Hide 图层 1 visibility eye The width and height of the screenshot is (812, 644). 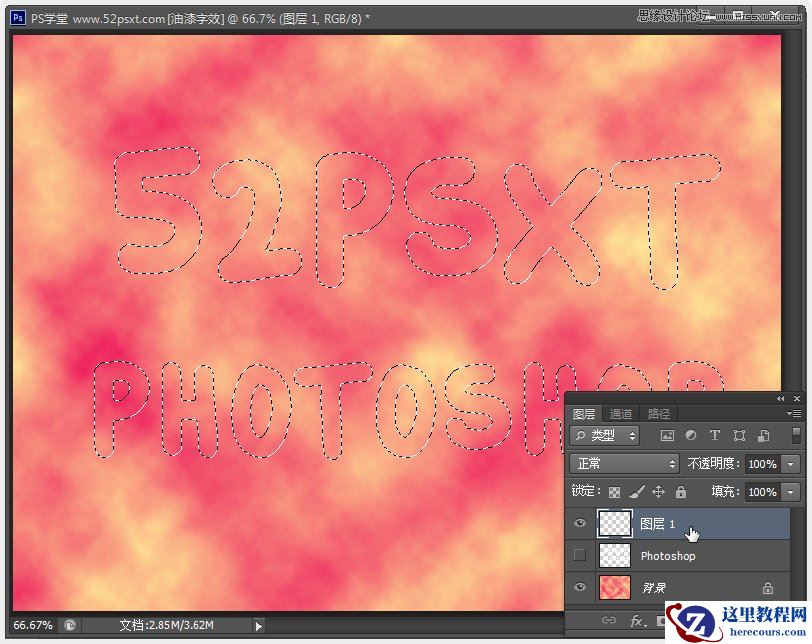[x=580, y=524]
